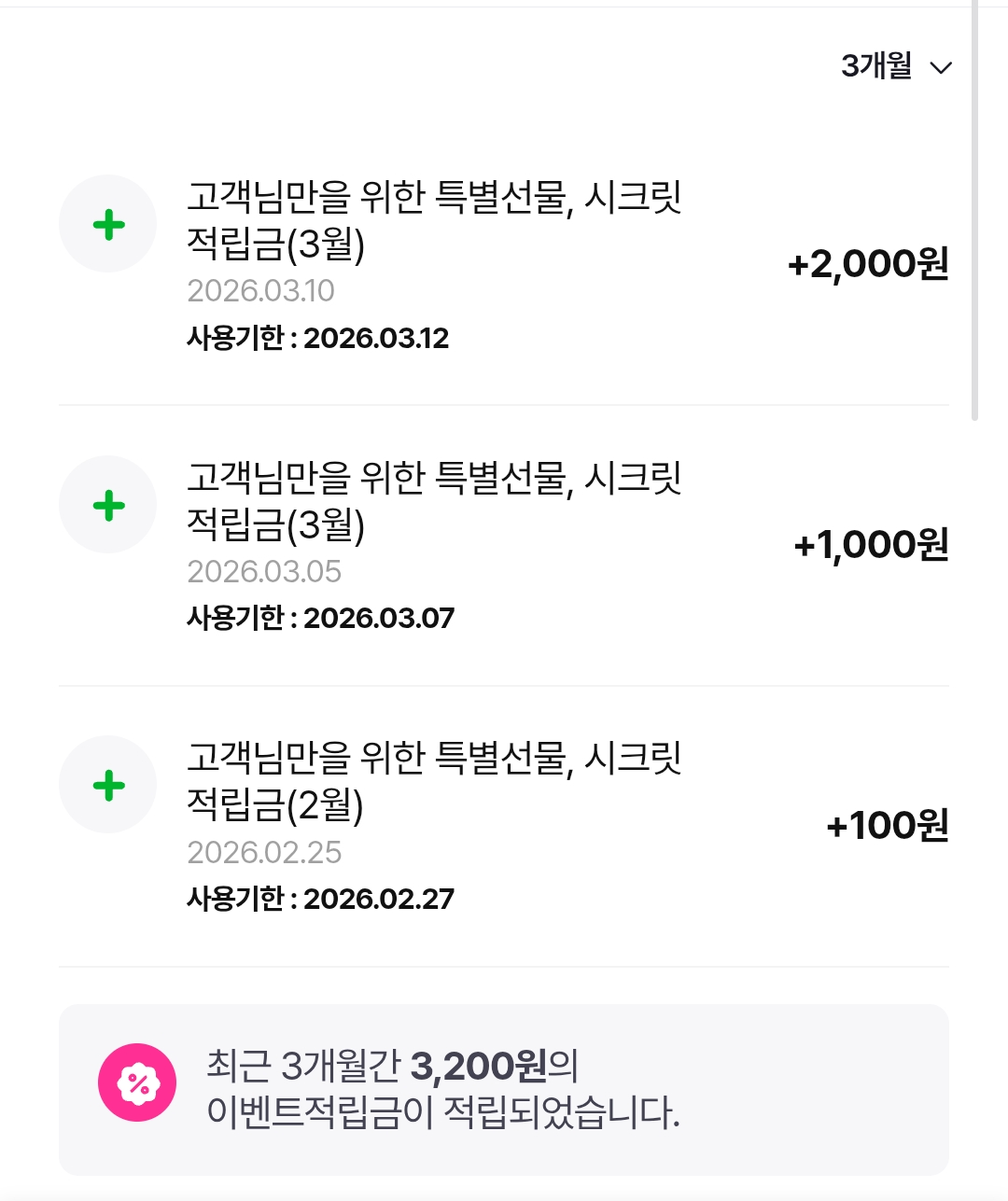Click the chevron arrow beside 3개월
The height and width of the screenshot is (1201, 1008).
pyautogui.click(x=941, y=68)
